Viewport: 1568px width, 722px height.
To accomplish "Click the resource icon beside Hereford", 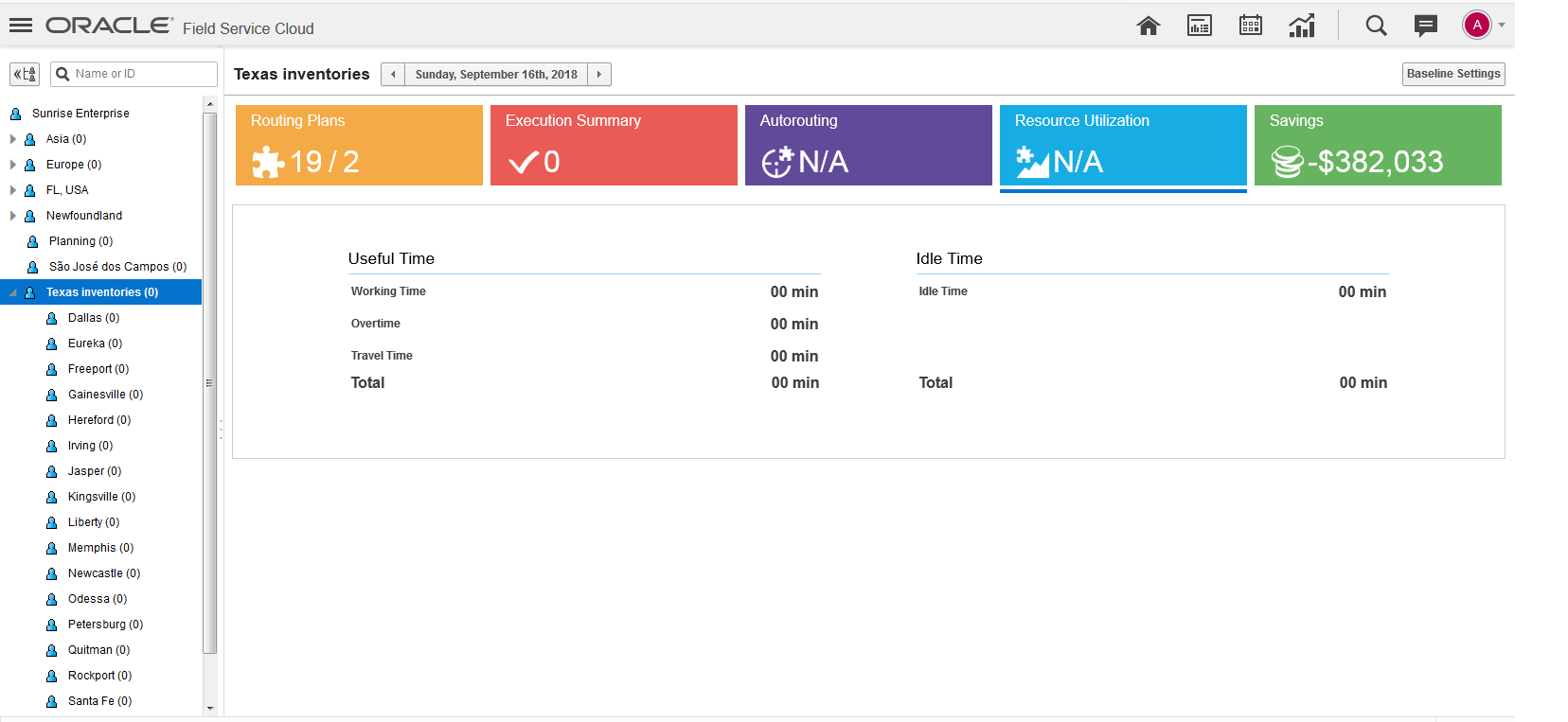I will [52, 420].
